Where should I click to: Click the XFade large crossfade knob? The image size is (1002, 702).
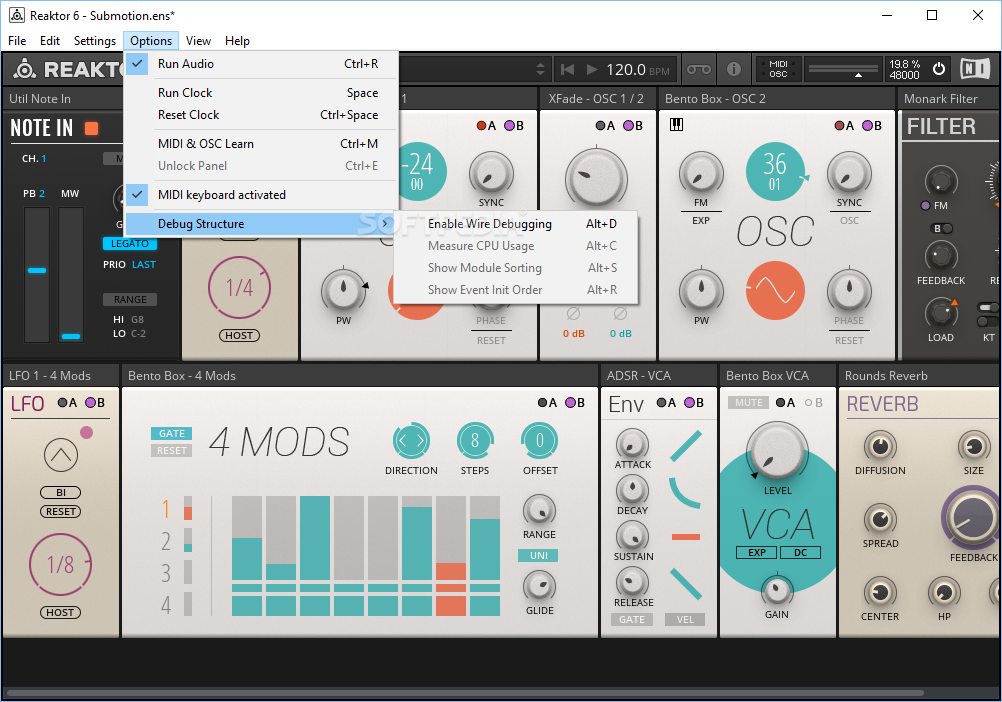pos(596,178)
